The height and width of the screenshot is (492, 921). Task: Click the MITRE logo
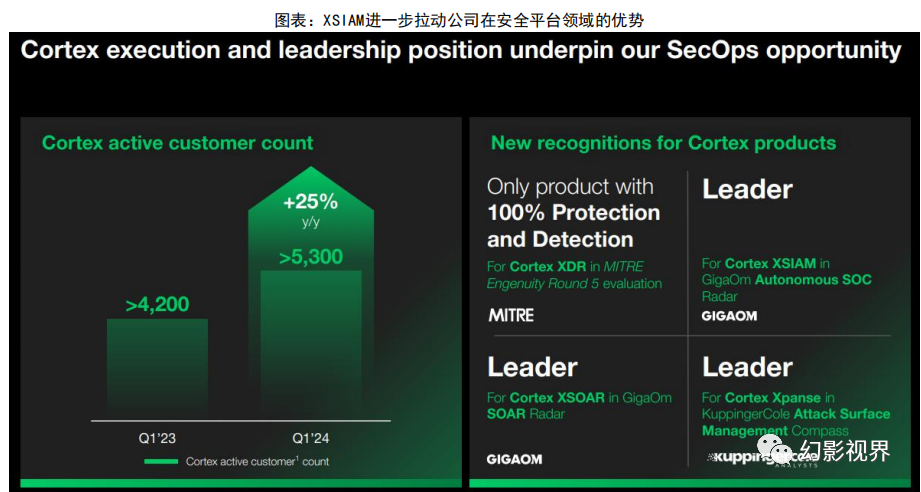[x=511, y=315]
